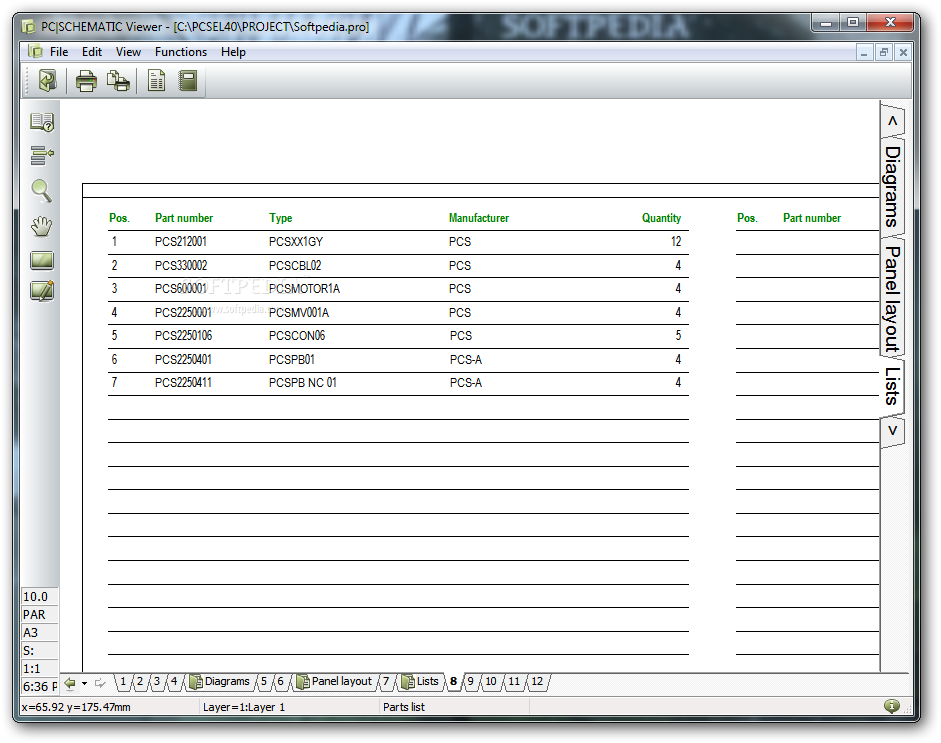Screen dimensions: 941x743
Task: Click type PCSCON06
Action: 296,335
